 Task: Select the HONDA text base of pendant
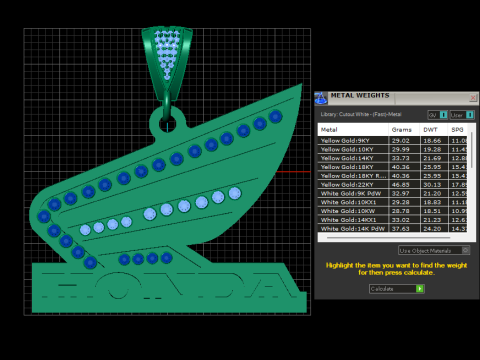pyautogui.click(x=169, y=287)
